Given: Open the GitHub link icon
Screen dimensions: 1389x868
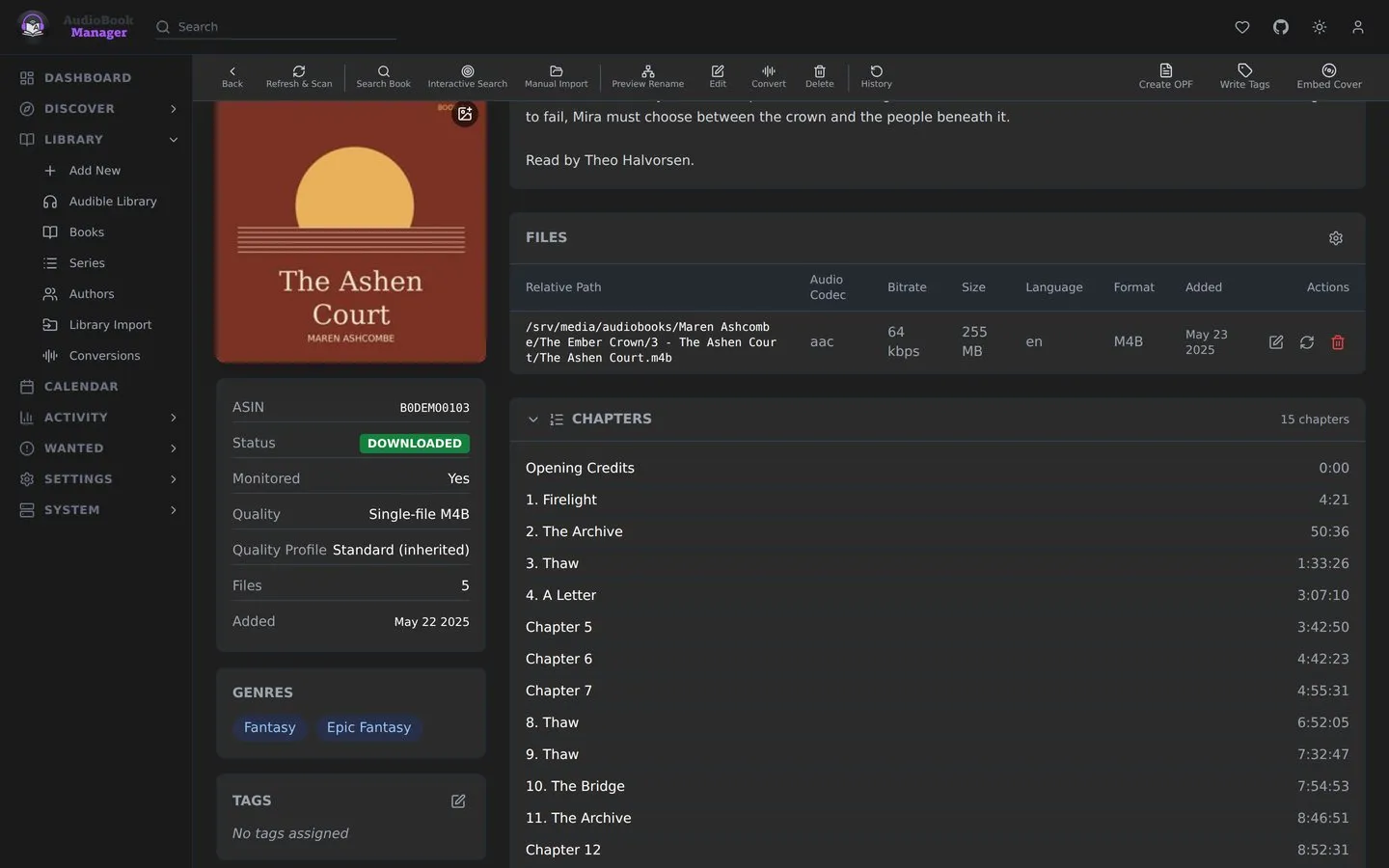Looking at the screenshot, I should (x=1281, y=27).
